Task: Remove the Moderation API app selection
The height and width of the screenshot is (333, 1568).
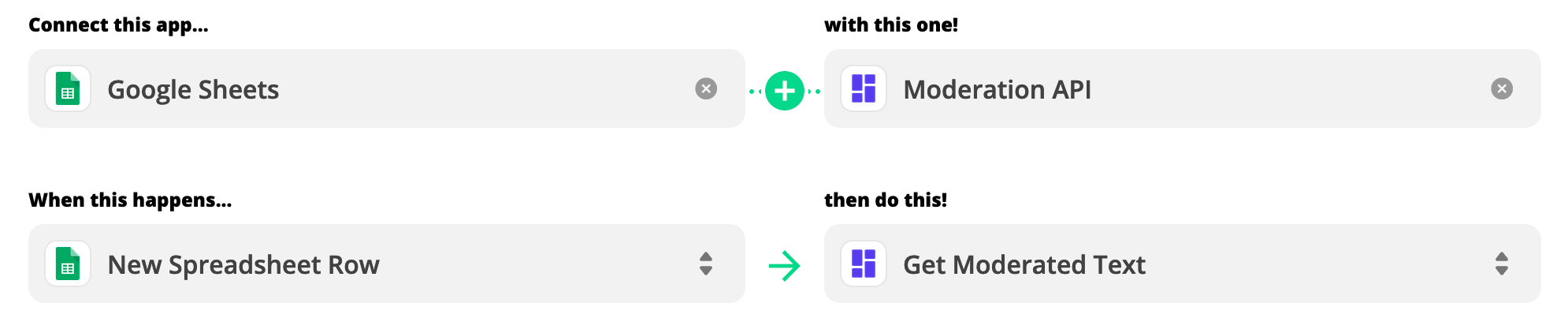Action: point(1502,88)
